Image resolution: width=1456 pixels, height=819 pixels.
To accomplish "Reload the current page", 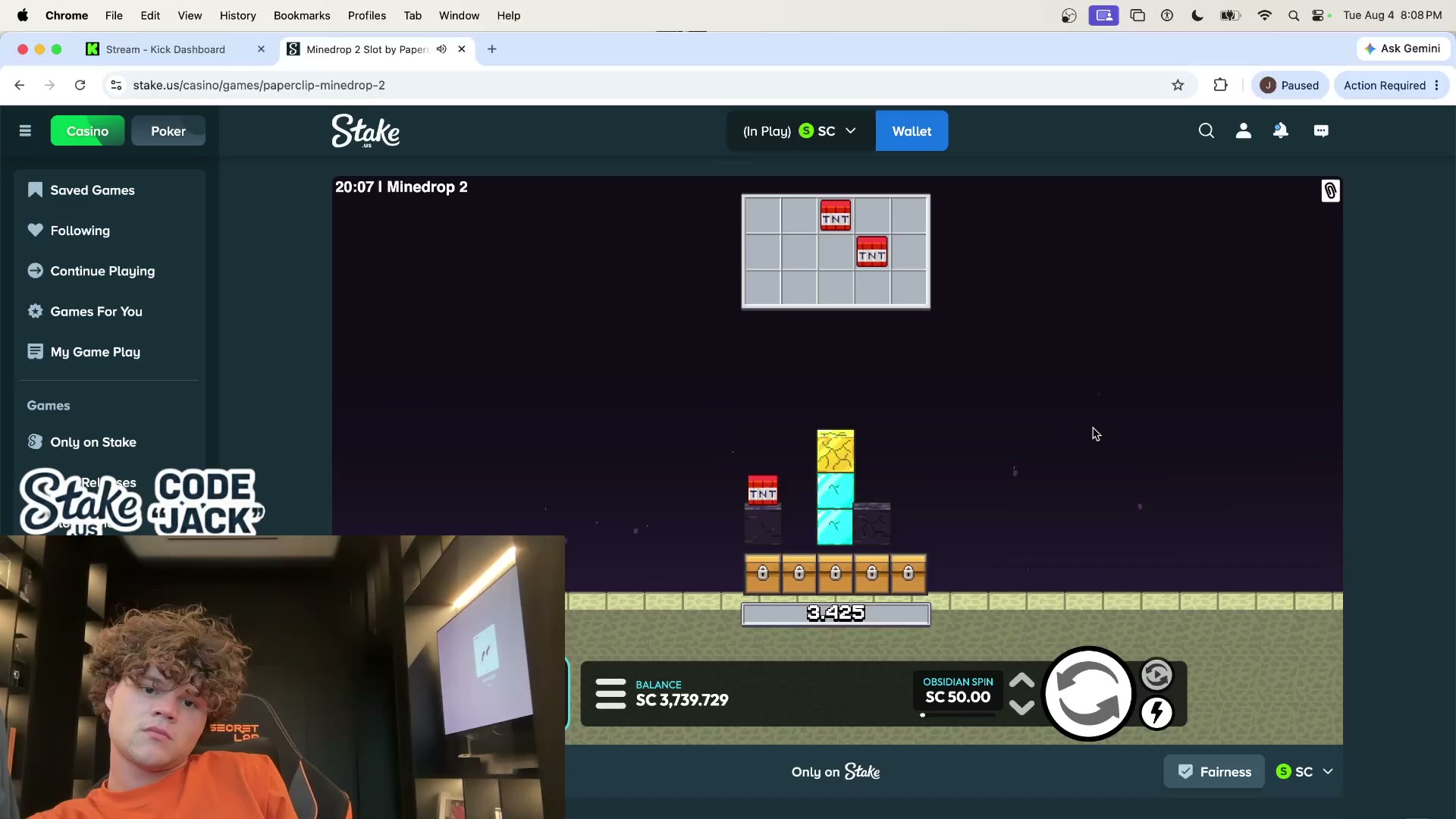I will click(x=80, y=85).
